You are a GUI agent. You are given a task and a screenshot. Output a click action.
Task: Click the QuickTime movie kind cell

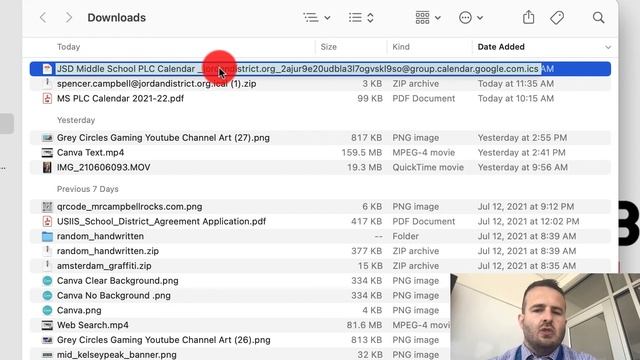point(428,167)
